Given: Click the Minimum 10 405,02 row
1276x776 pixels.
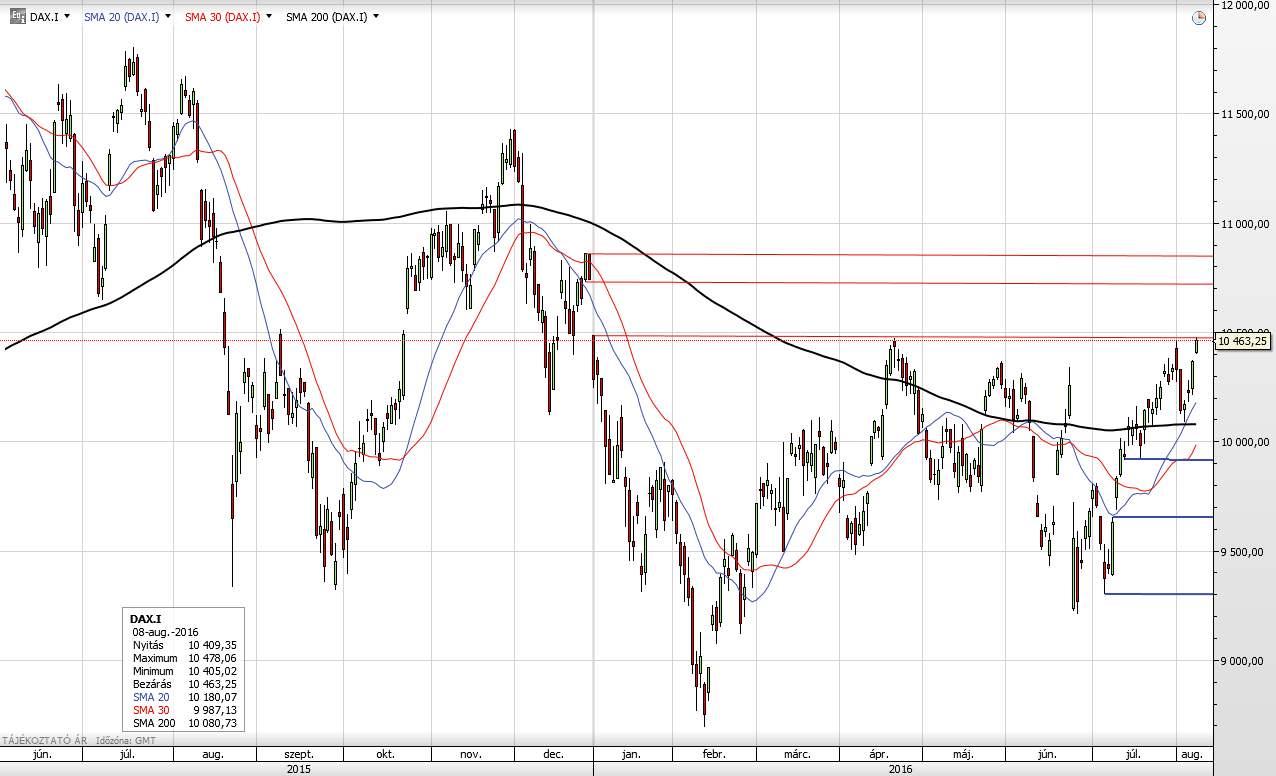Looking at the screenshot, I should 183,672.
